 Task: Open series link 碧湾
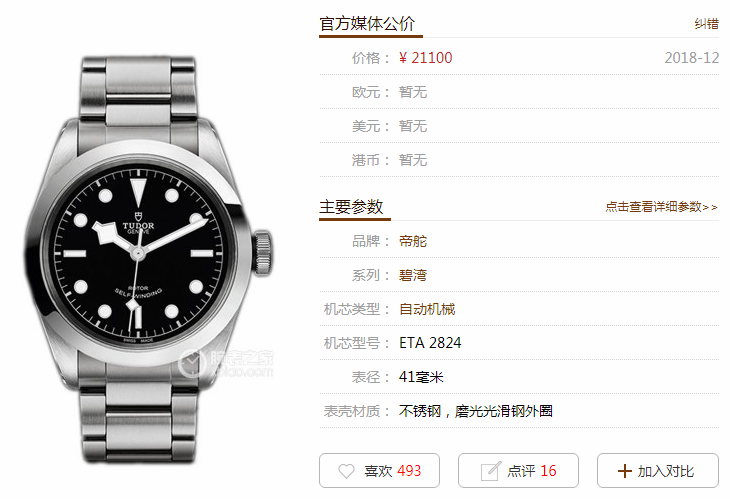412,275
